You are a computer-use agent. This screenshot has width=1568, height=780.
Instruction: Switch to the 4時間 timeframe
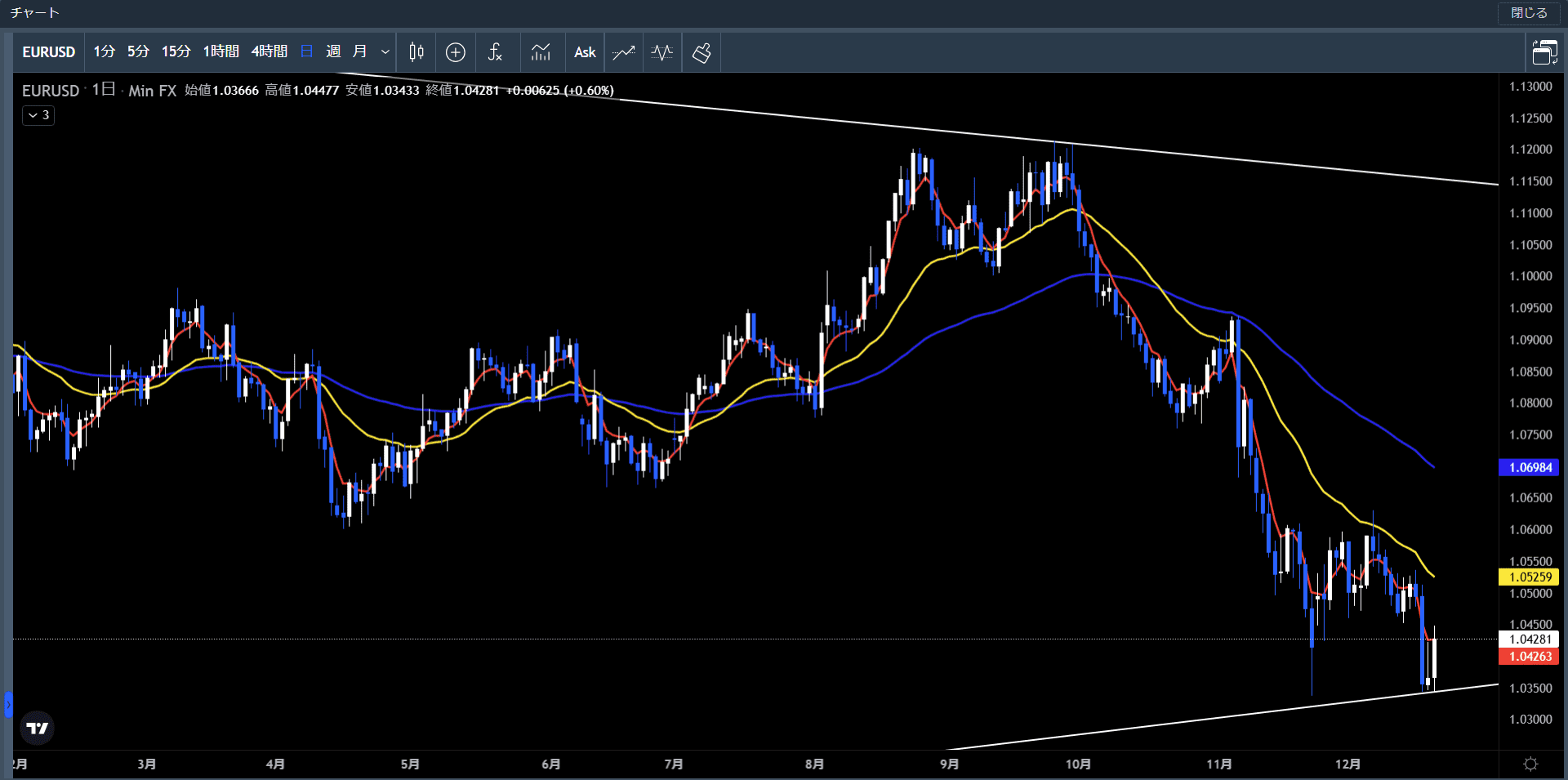coord(269,51)
